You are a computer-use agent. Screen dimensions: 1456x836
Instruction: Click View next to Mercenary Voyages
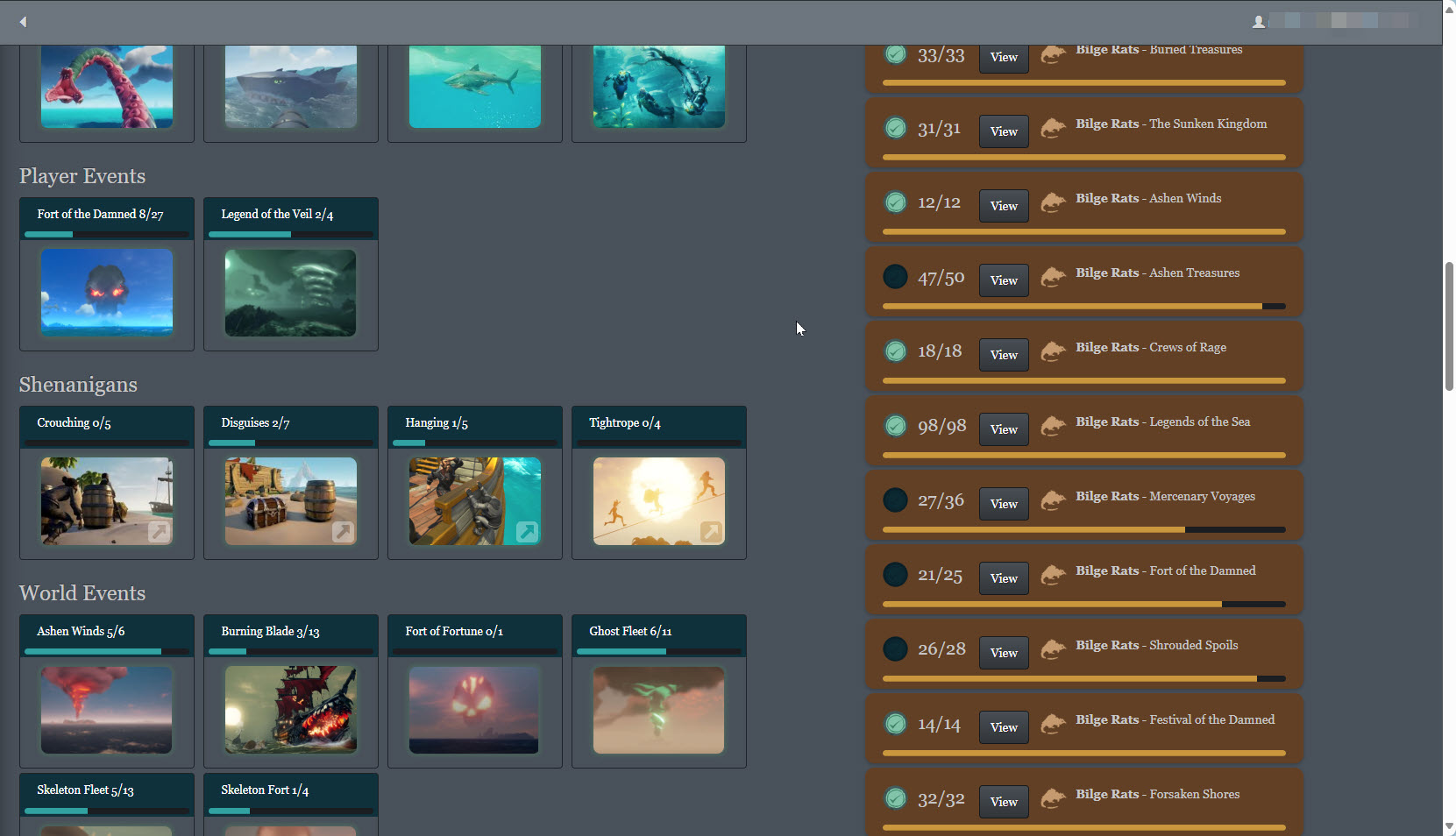pyautogui.click(x=1004, y=504)
